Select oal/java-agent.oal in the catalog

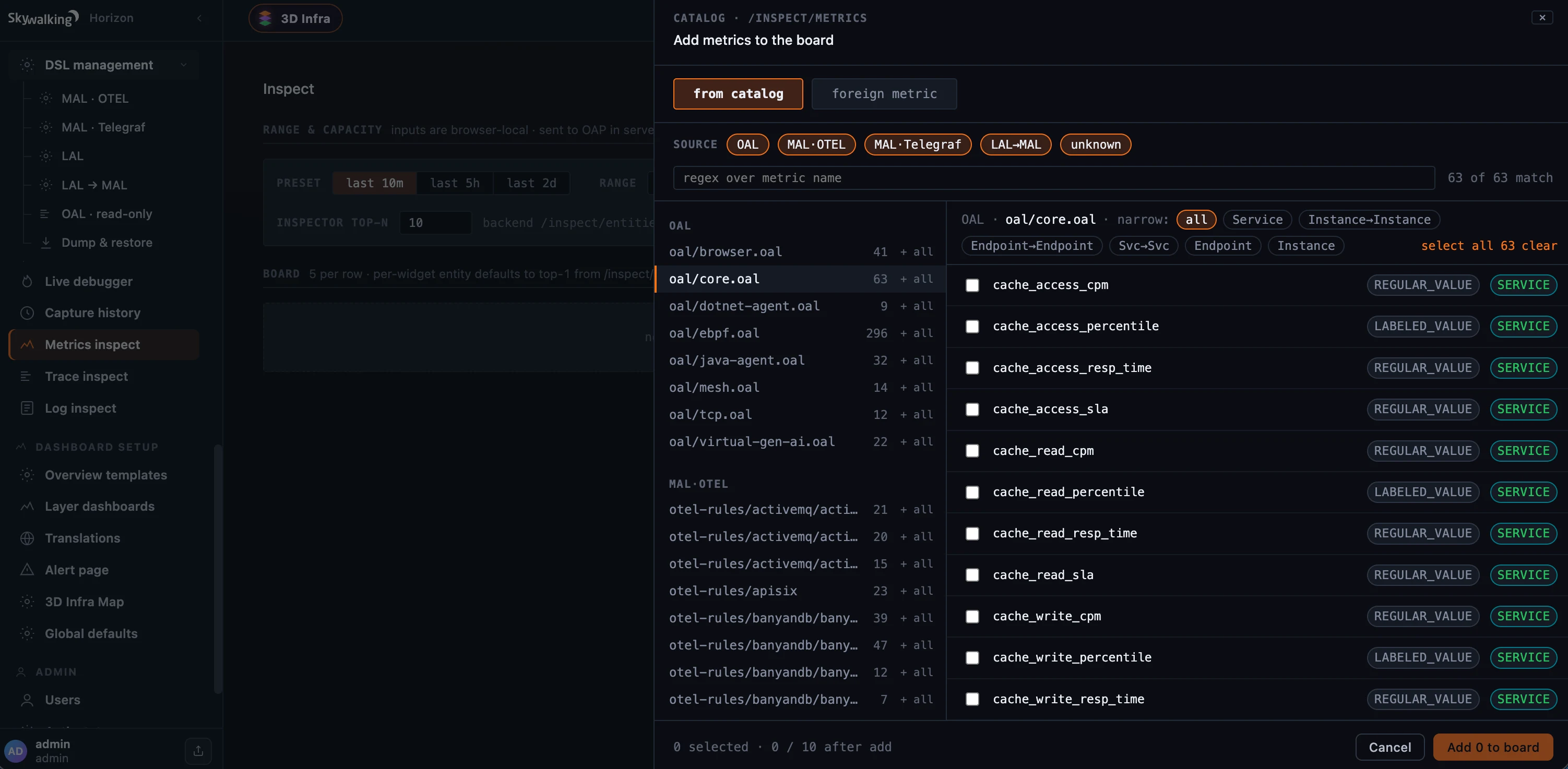coord(800,360)
